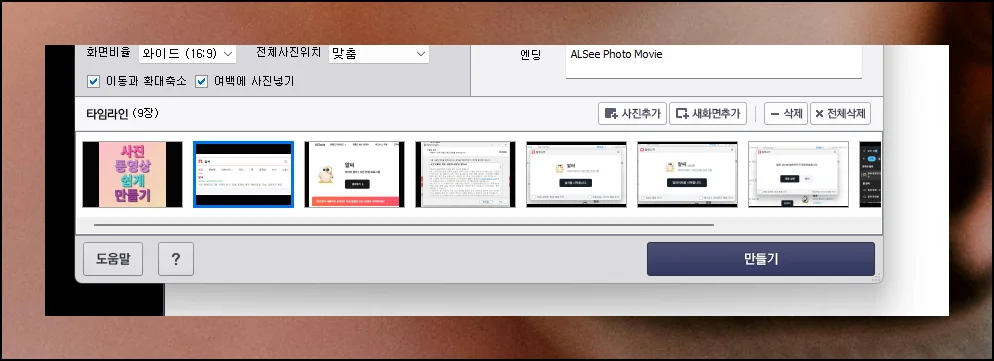Select the fourth thumbnail showing a text document
994x361 pixels.
tap(465, 174)
